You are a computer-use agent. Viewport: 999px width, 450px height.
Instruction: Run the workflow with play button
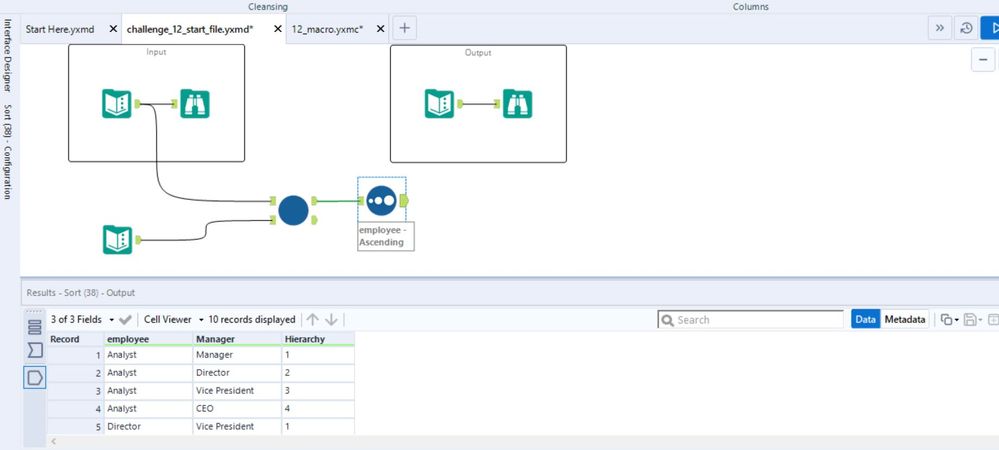pyautogui.click(x=991, y=28)
